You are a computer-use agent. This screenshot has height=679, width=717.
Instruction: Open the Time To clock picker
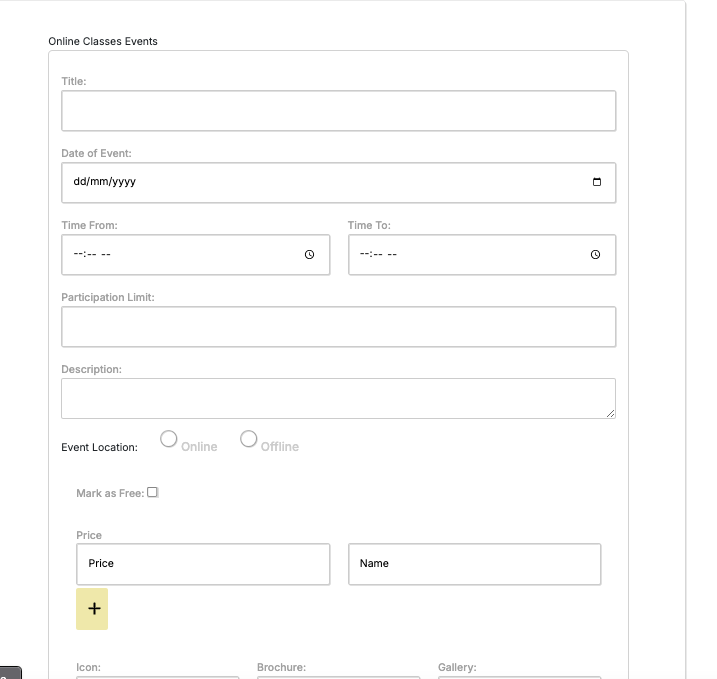point(596,255)
